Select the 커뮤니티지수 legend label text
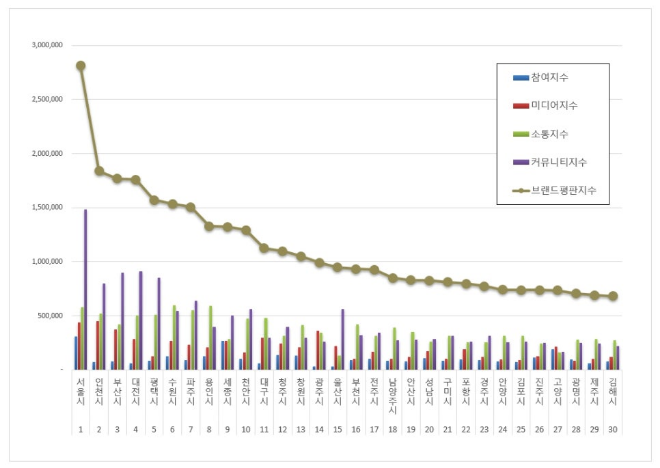 click(x=562, y=161)
